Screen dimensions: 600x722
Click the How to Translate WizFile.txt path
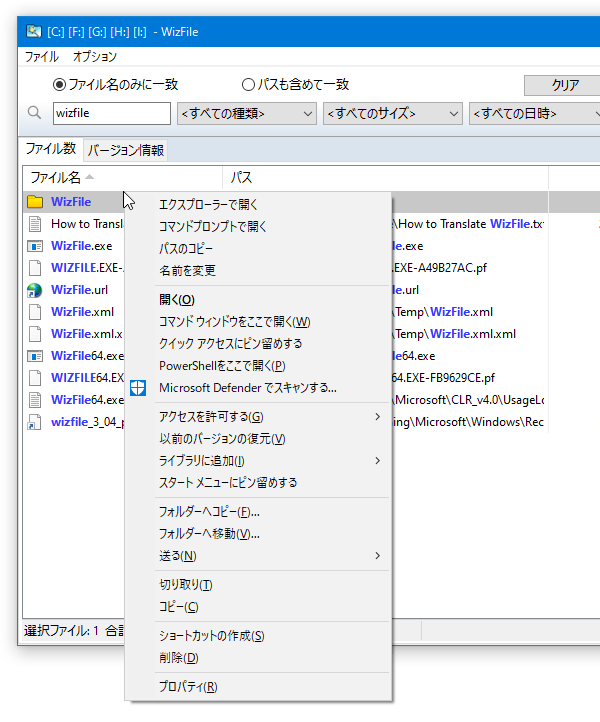468,224
